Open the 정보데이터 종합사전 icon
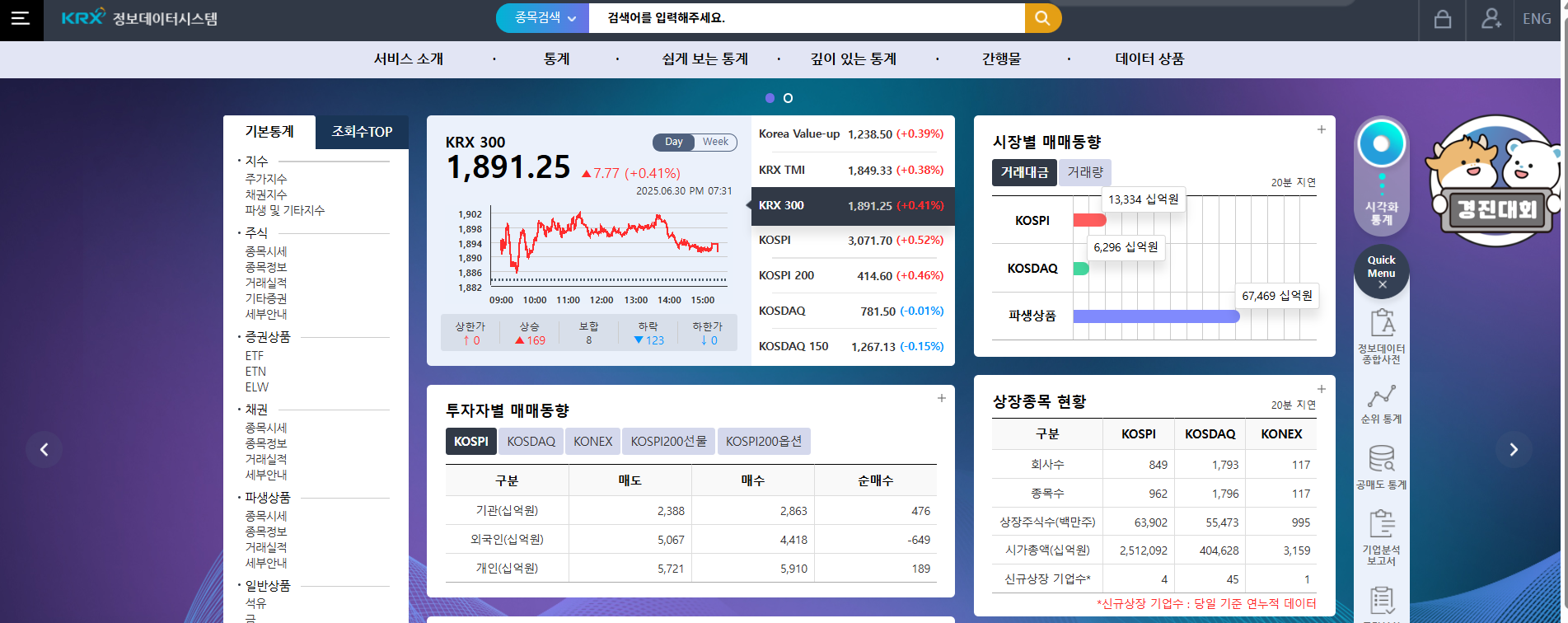This screenshot has height=623, width=1568. click(x=1382, y=336)
